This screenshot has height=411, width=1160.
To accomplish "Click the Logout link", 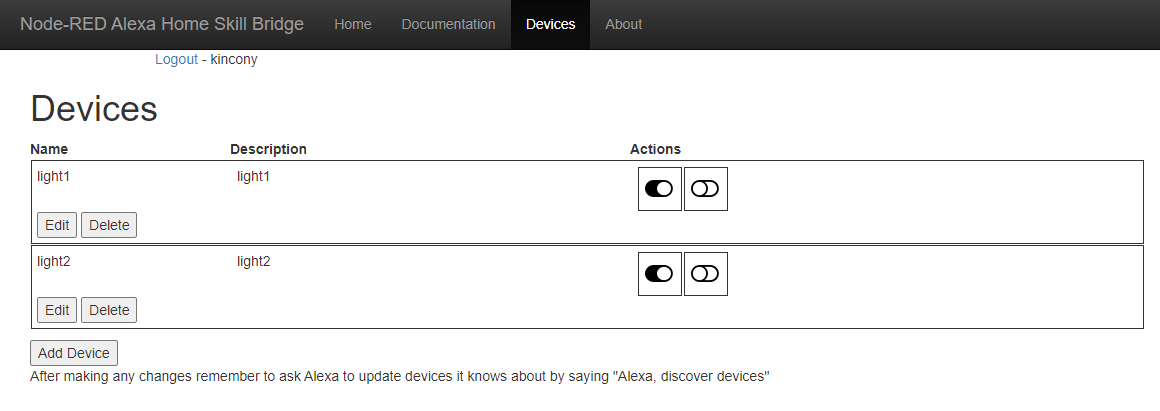I will click(176, 59).
